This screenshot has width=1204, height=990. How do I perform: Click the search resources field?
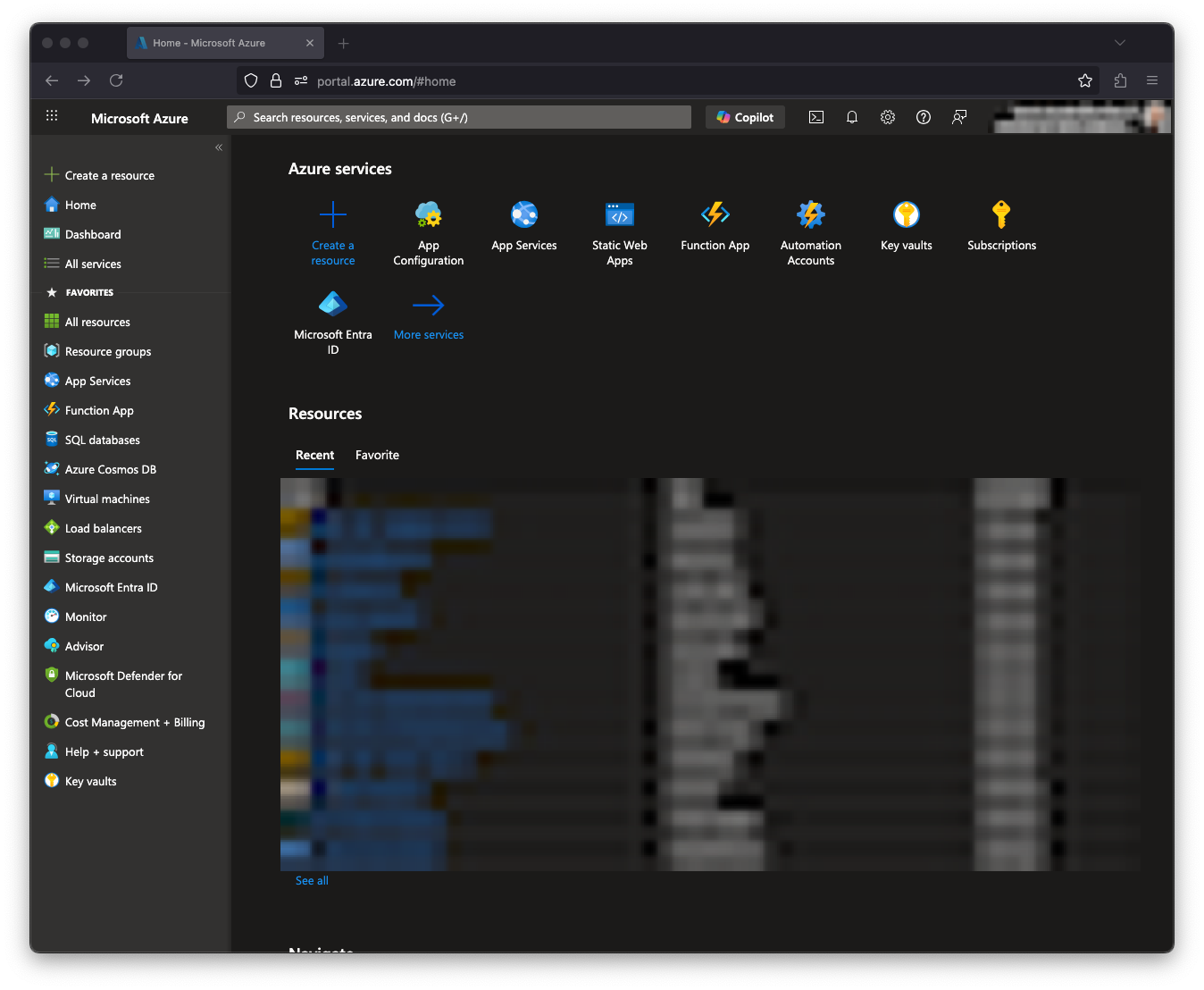(x=458, y=116)
